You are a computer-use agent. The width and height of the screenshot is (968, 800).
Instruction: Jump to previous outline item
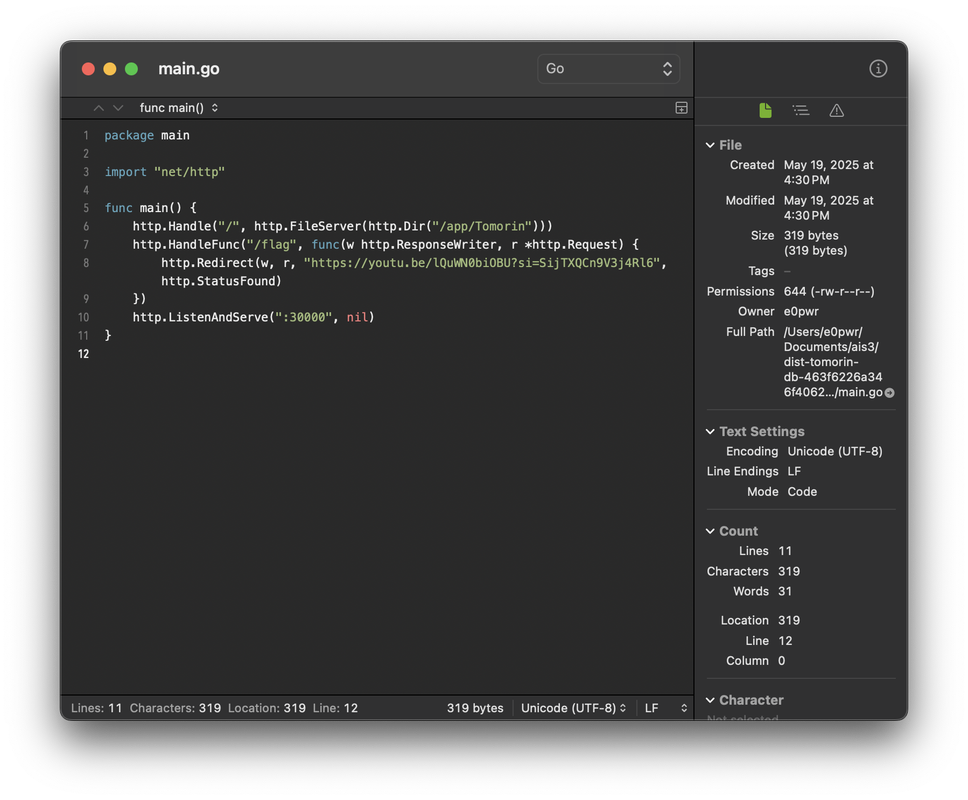pyautogui.click(x=99, y=108)
